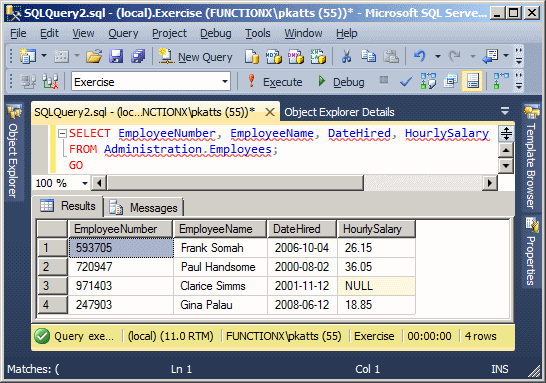The height and width of the screenshot is (383, 546).
Task: Open the Window menu
Action: 303,33
